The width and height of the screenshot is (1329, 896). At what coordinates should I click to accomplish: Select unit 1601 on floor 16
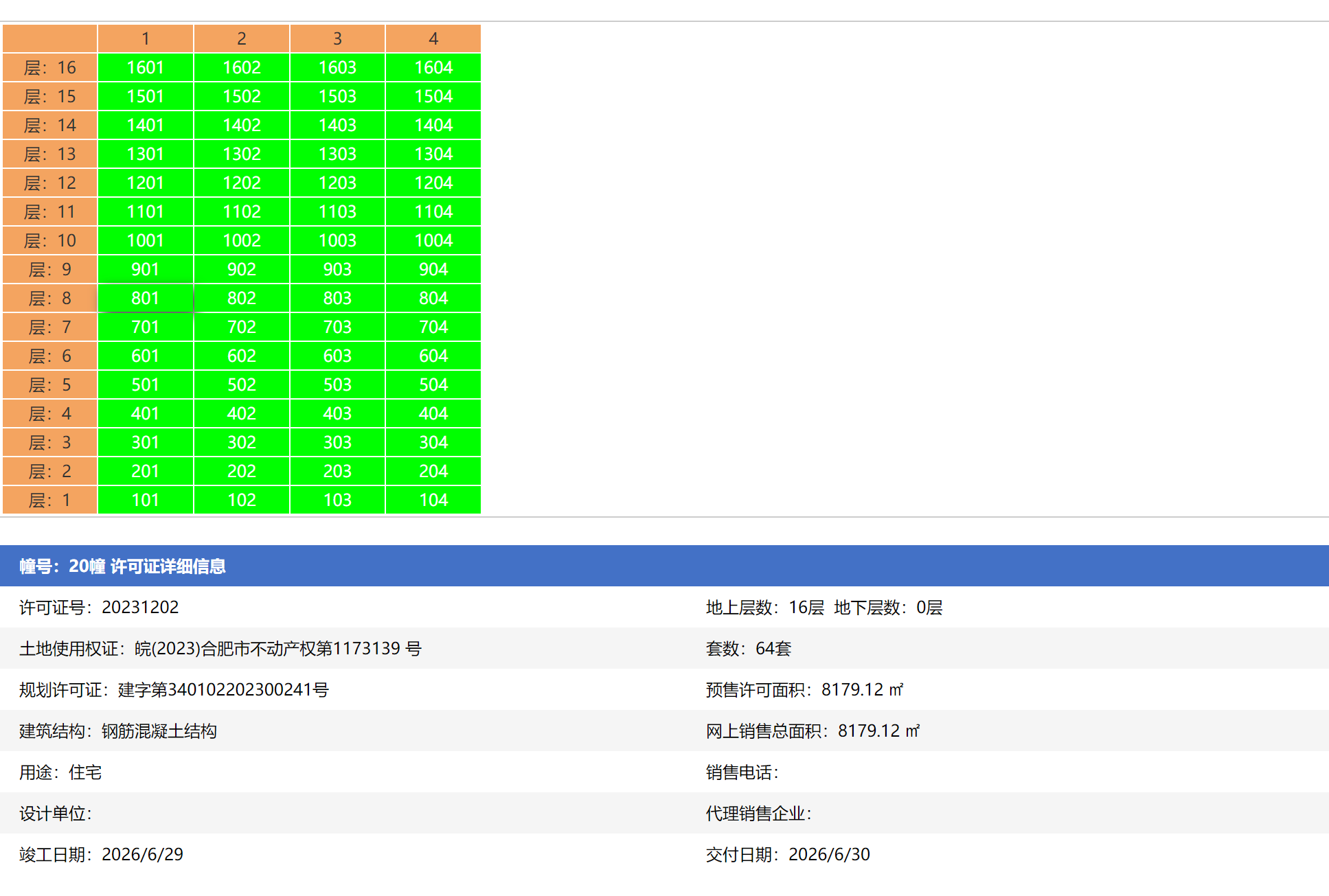click(x=146, y=67)
